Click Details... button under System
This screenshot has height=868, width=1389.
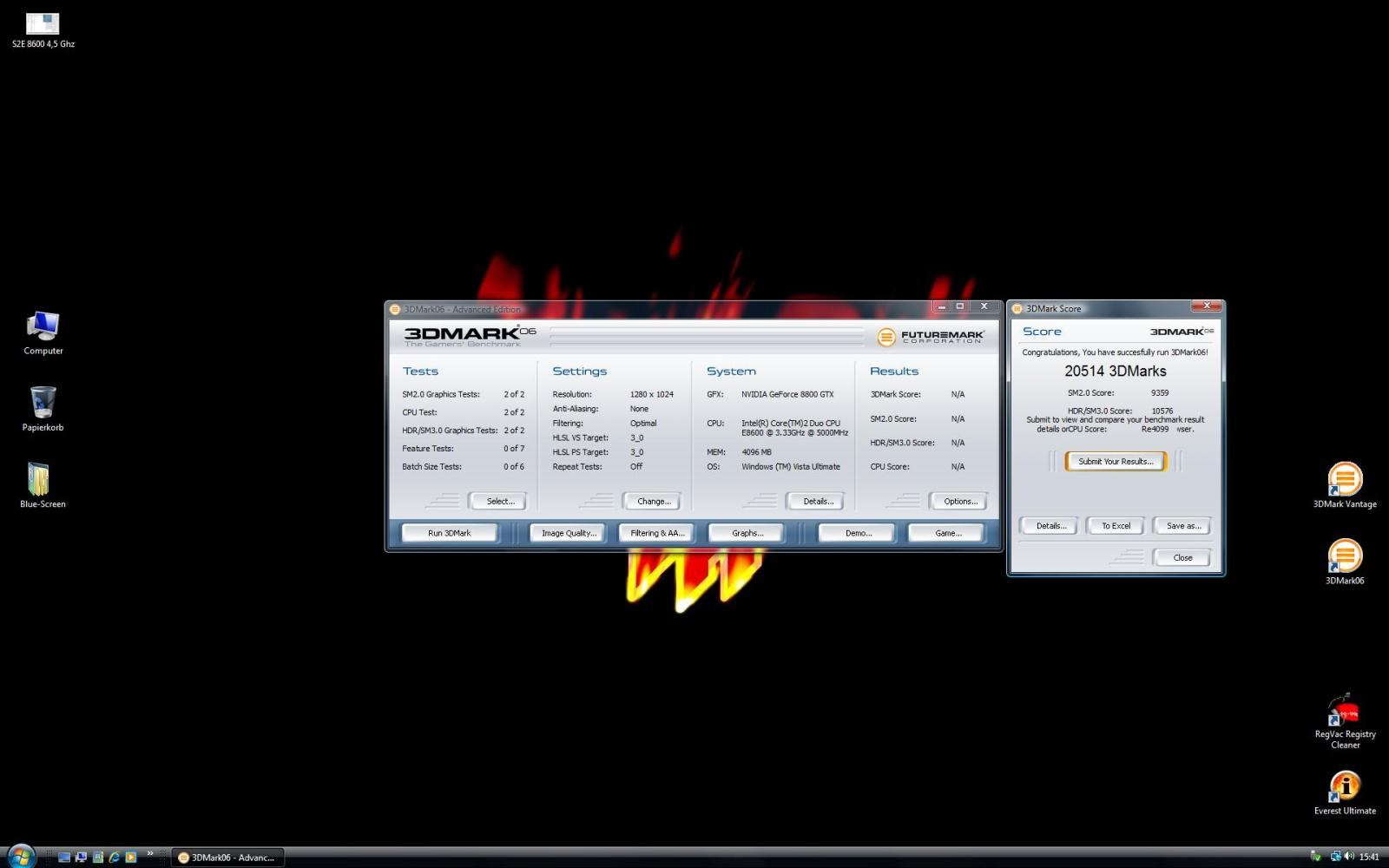point(817,501)
